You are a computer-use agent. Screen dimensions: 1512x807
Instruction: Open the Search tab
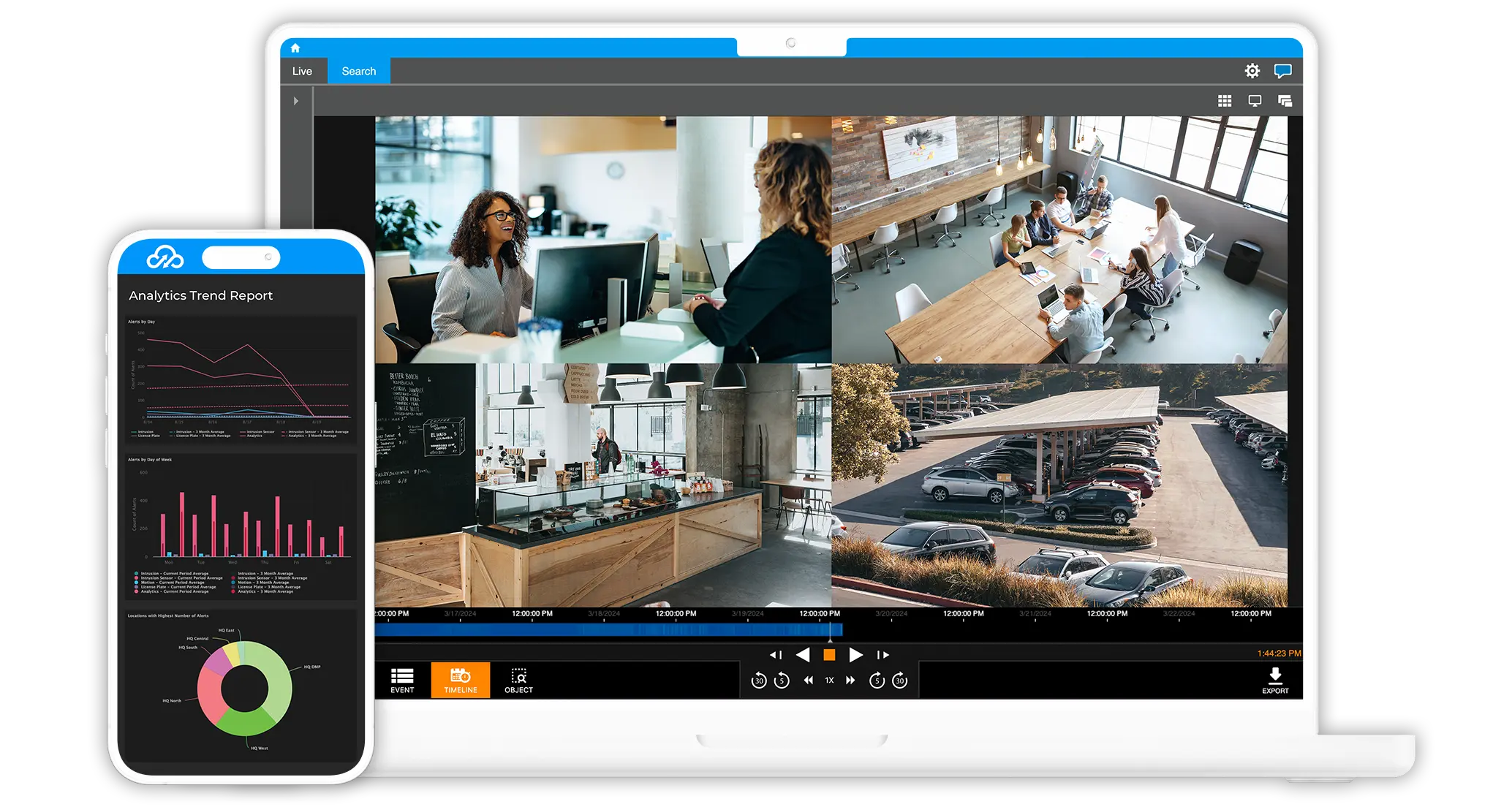click(x=359, y=71)
